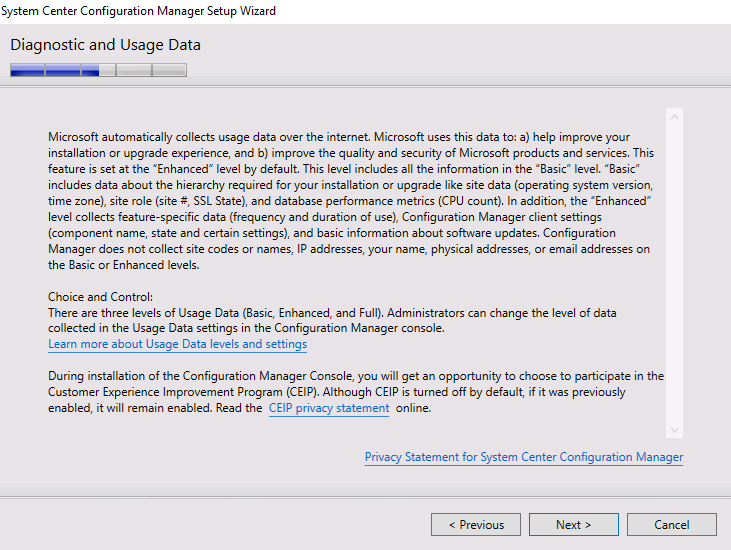Screen dimensions: 731x550
Task: Open Privacy Statement for System Center Configuration Manager
Action: (x=524, y=457)
